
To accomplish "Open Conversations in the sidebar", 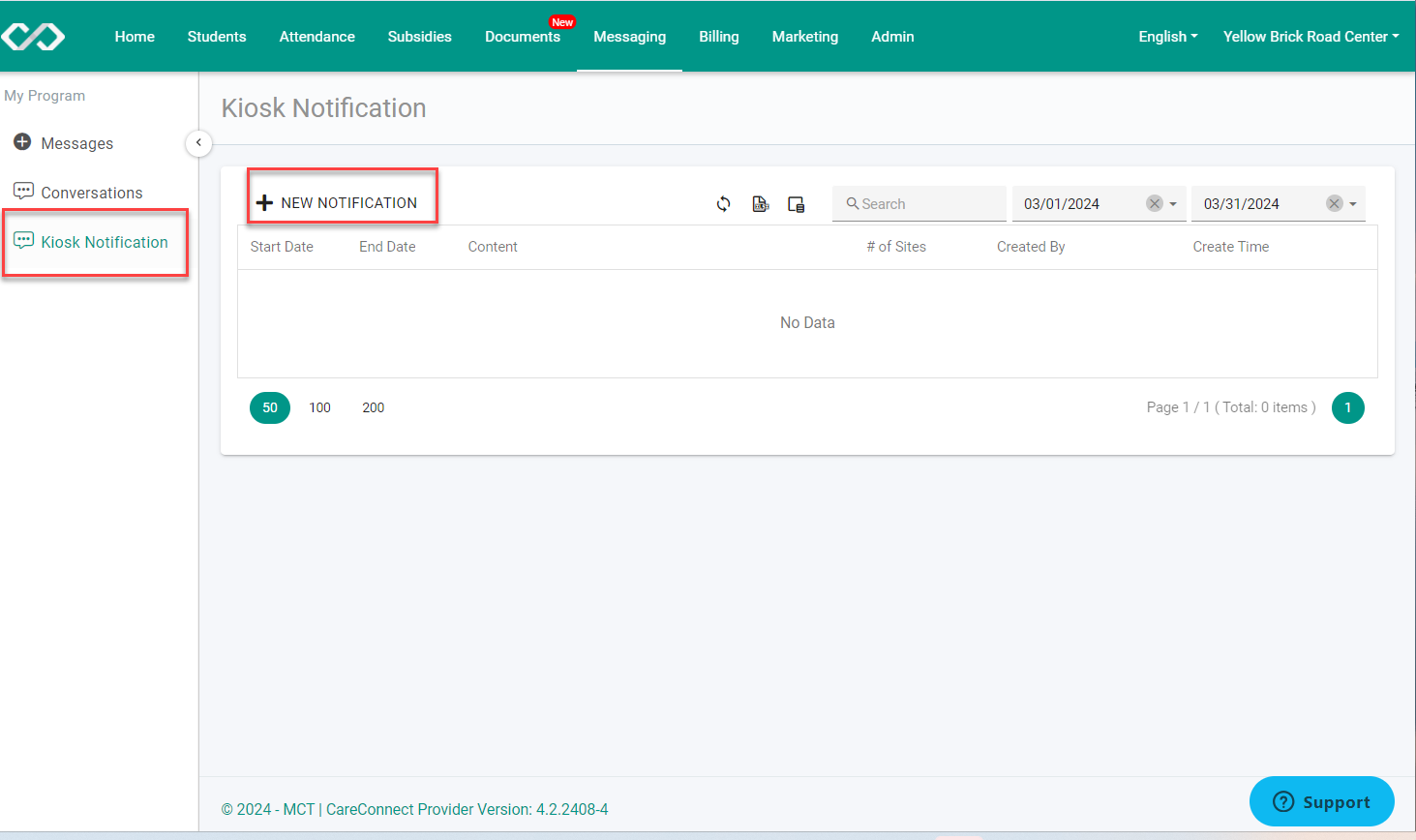I will [92, 193].
